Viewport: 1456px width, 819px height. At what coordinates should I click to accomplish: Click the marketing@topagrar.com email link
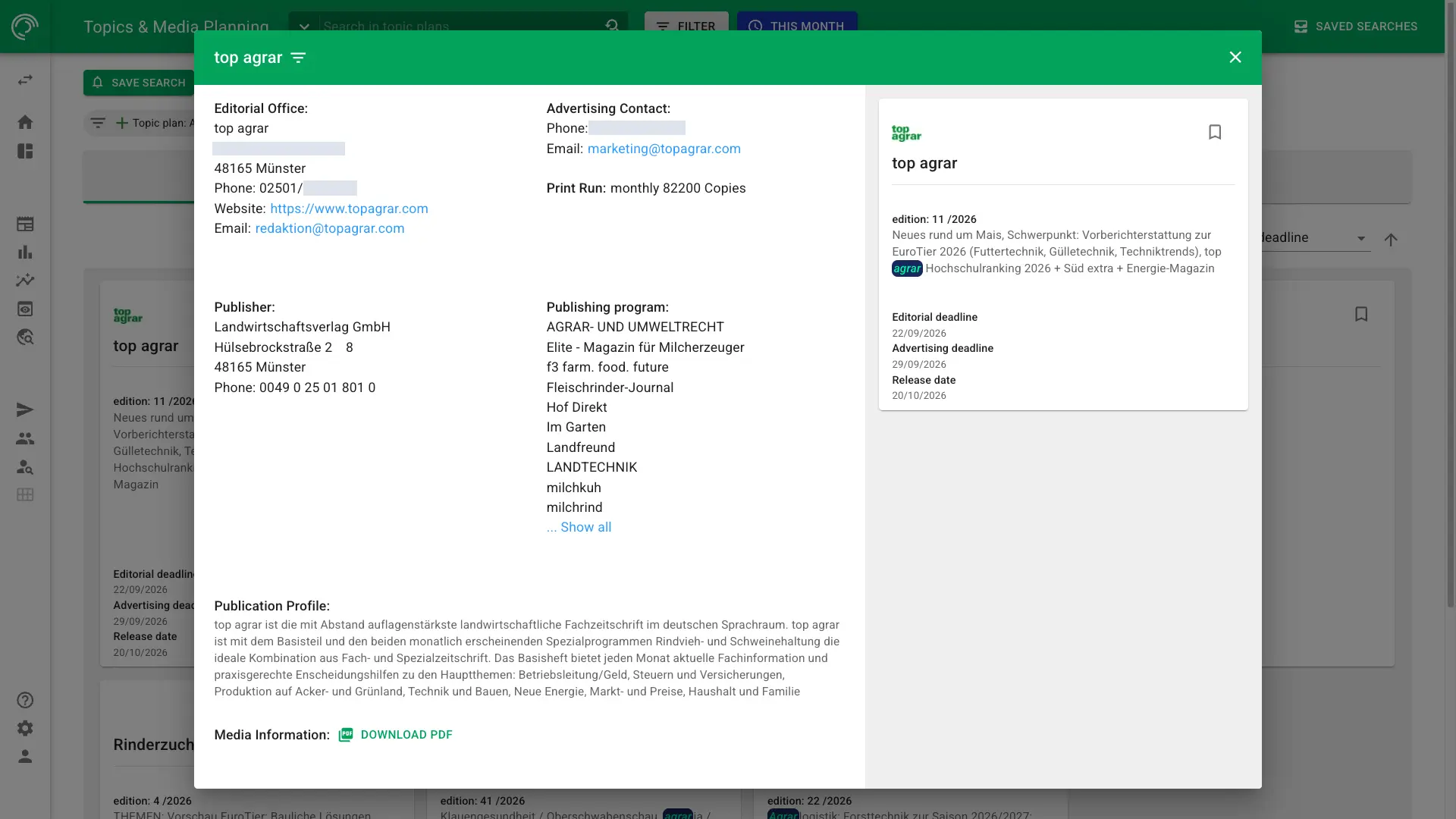point(664,149)
